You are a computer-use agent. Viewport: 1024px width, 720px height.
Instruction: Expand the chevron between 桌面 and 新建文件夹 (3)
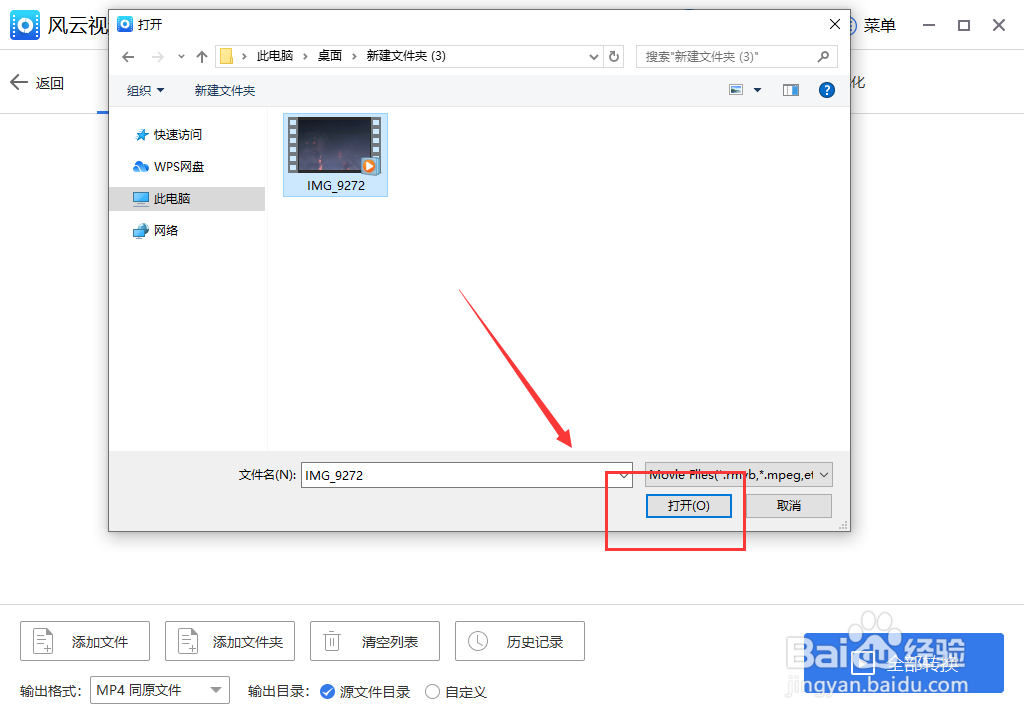click(355, 57)
